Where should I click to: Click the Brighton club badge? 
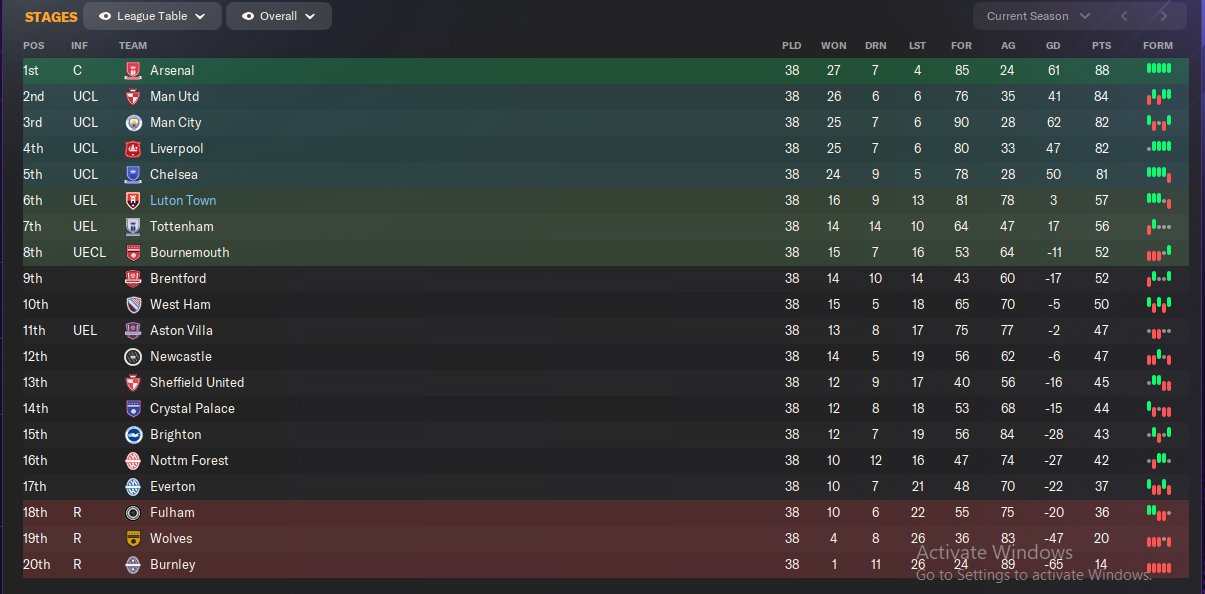(x=133, y=435)
